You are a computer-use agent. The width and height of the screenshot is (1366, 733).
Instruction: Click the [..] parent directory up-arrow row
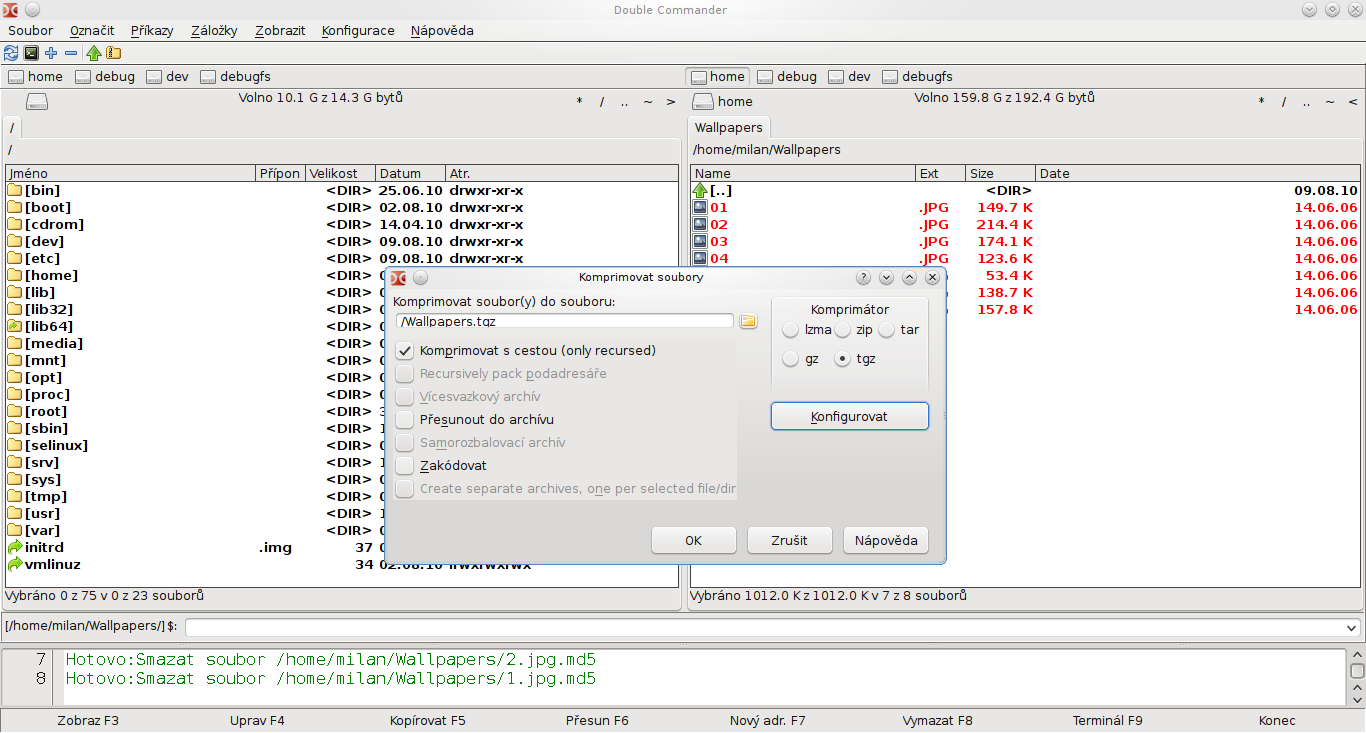coord(1025,190)
